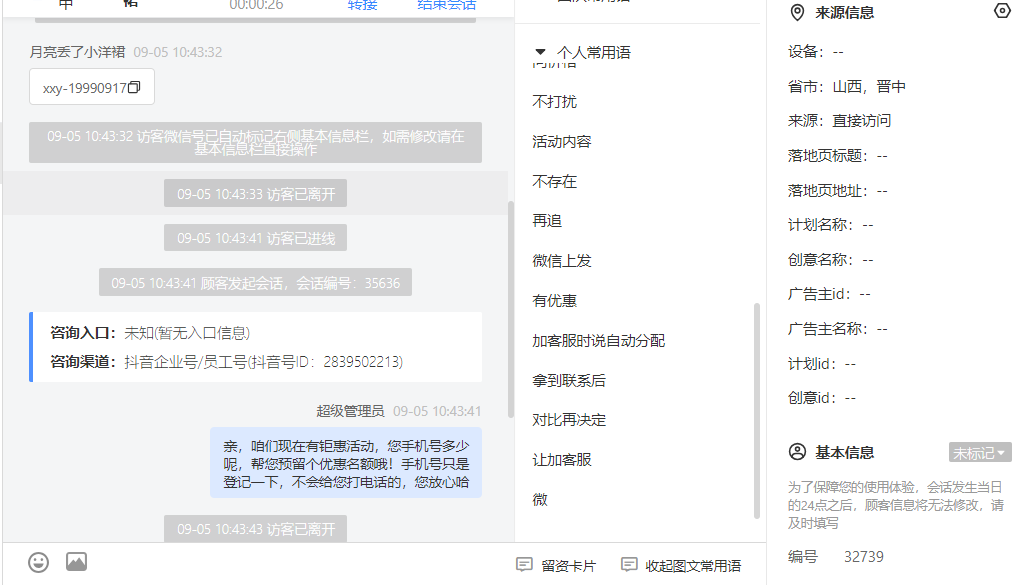Click the 10:43:41 访客已进线 notice
The width and height of the screenshot is (1023, 585).
point(255,238)
